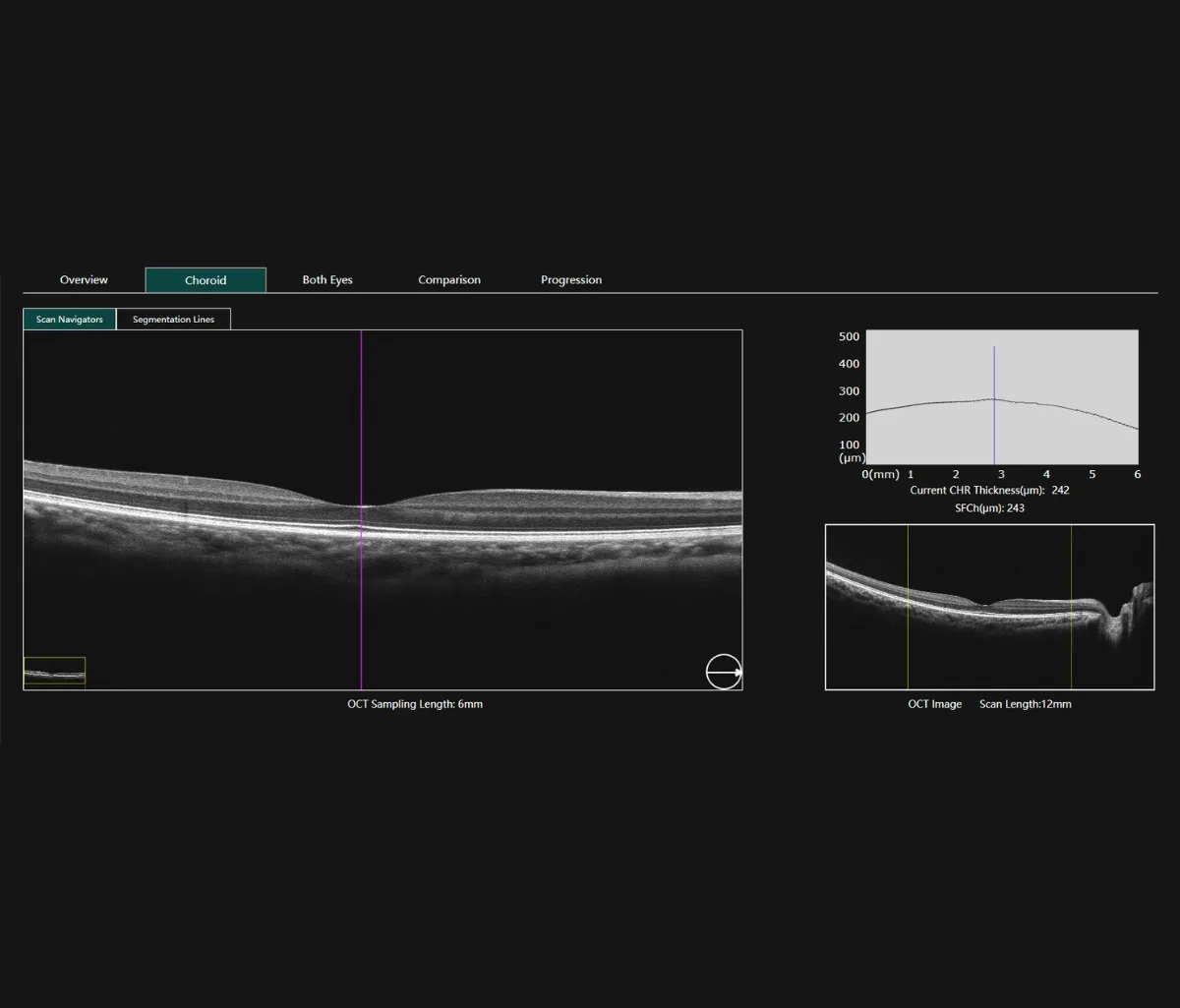Click the 500 value on graph axis
1180x1008 pixels.
(849, 336)
